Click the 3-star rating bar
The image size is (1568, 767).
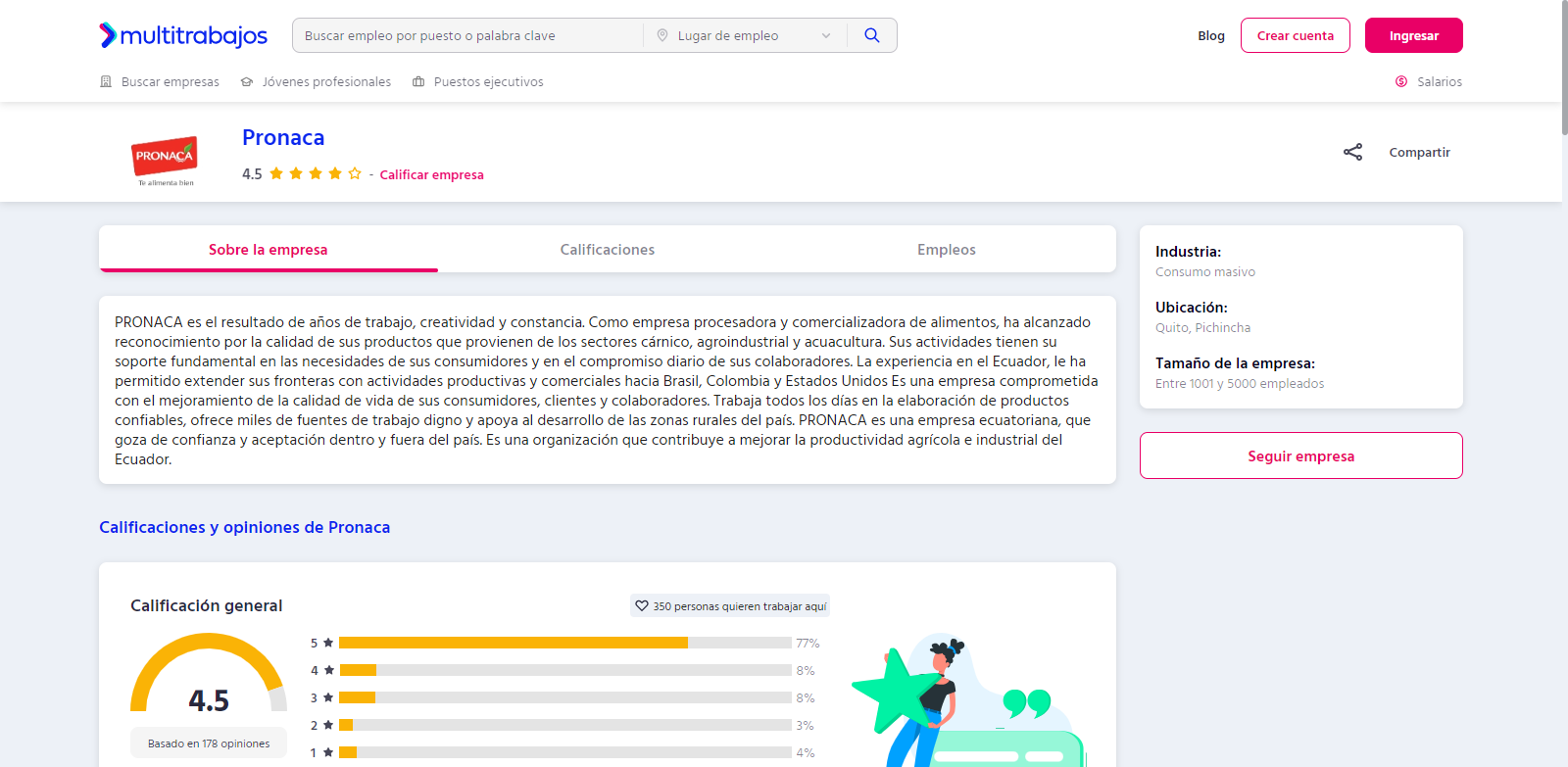click(x=565, y=697)
